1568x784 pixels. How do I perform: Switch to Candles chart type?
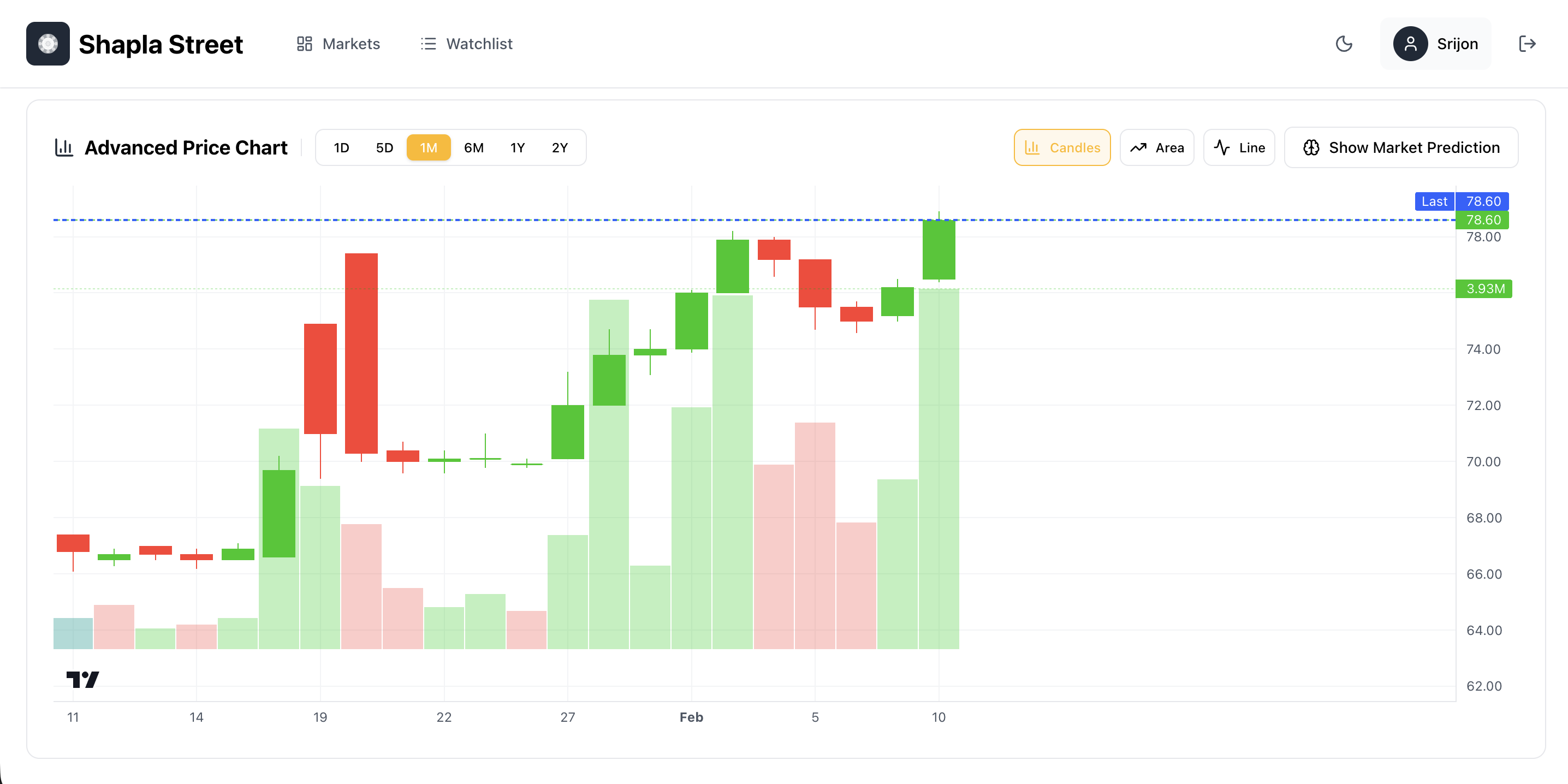[1061, 148]
